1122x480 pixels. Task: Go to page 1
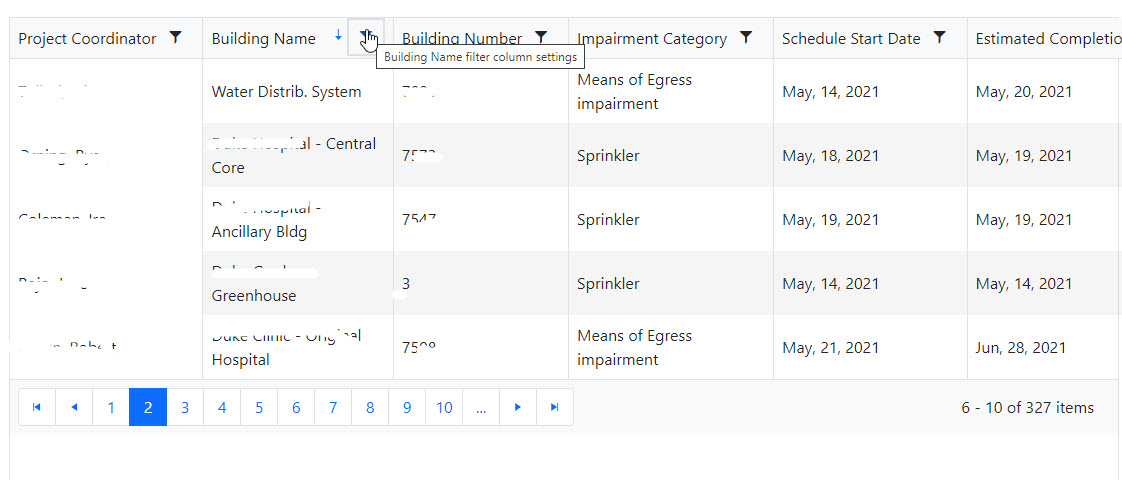[x=111, y=407]
